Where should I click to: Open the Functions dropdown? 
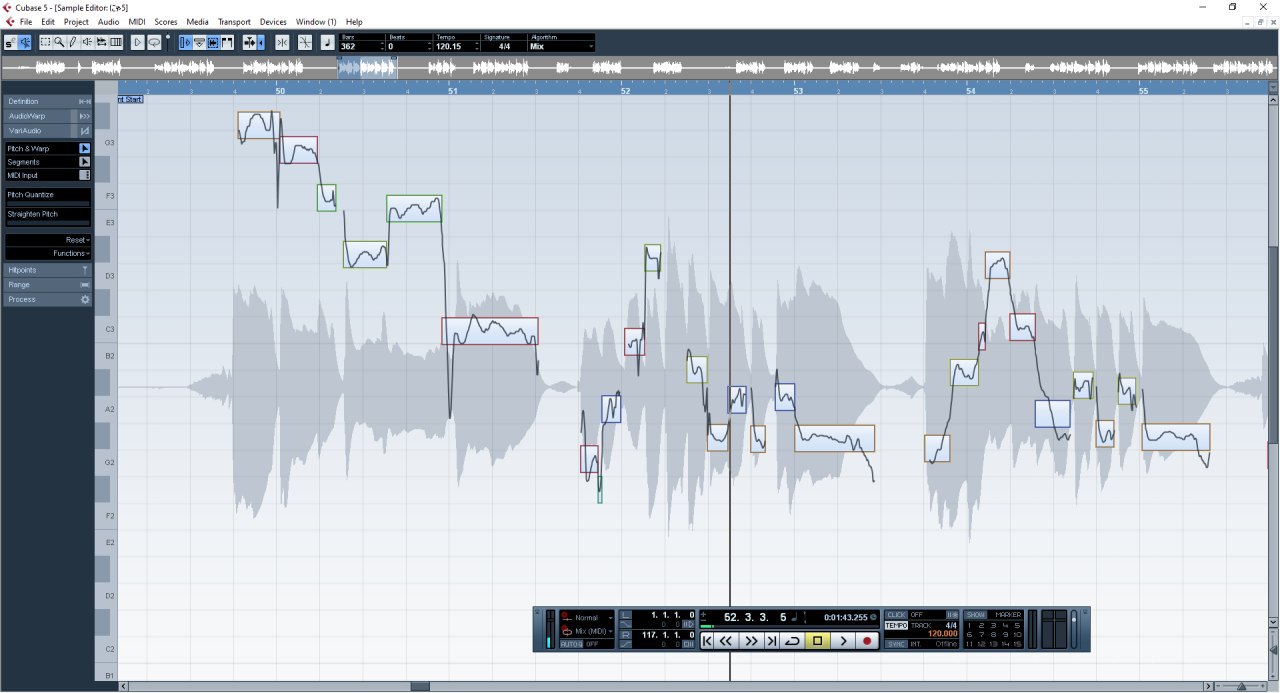[x=48, y=253]
